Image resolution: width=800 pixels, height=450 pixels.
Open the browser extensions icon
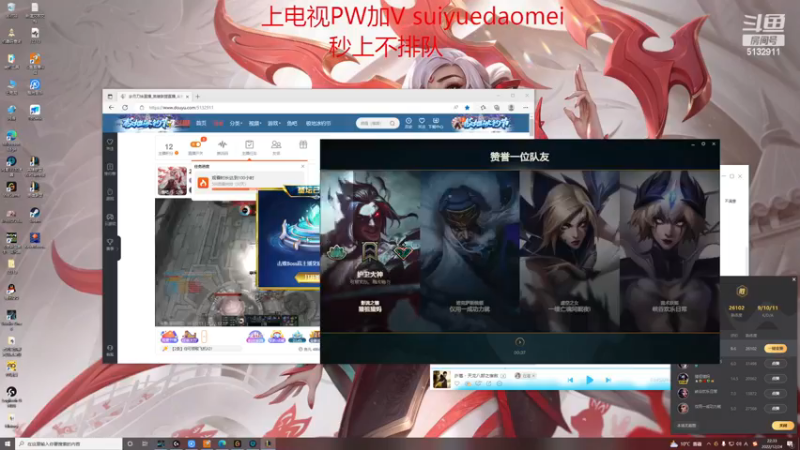click(483, 108)
